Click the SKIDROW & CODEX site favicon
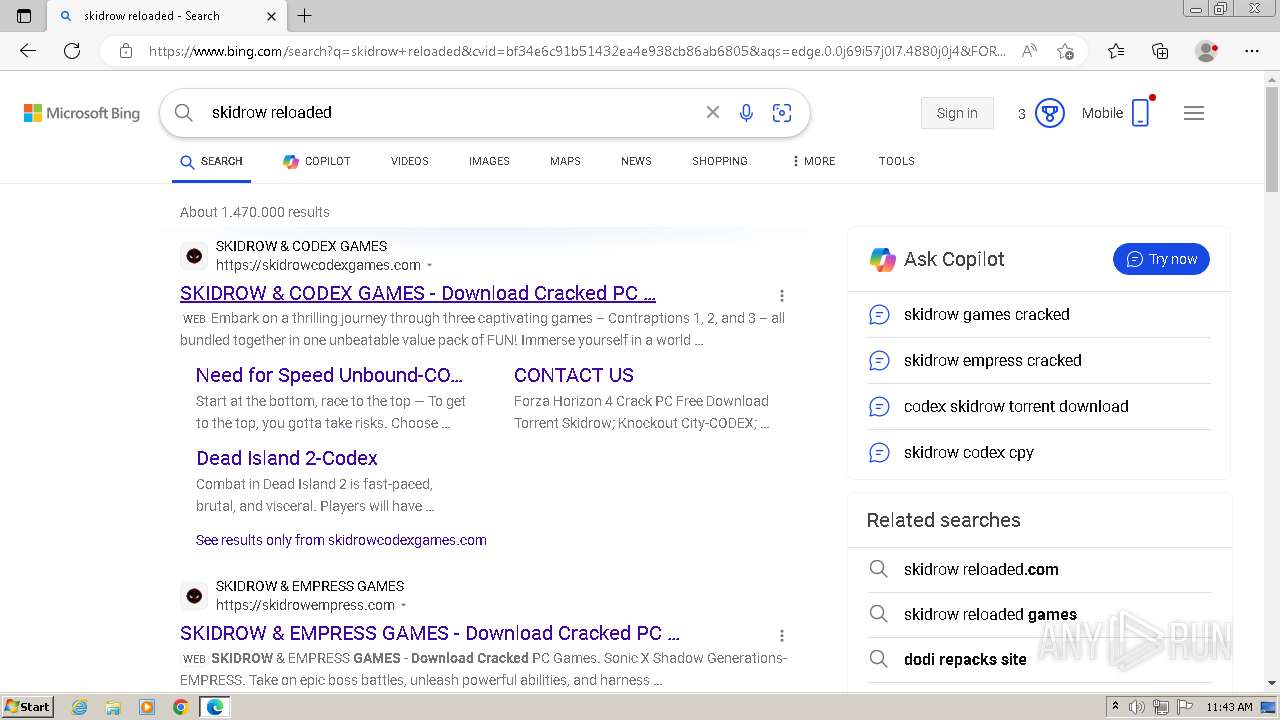The width and height of the screenshot is (1280, 720). click(194, 256)
